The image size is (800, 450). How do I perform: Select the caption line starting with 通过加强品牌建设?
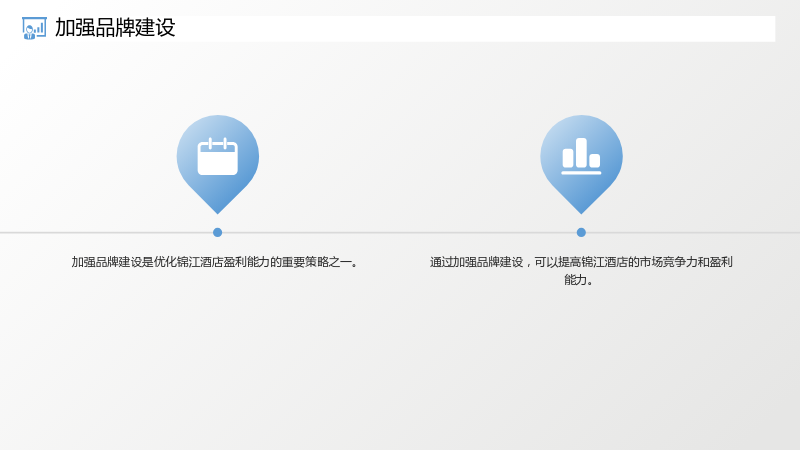pyautogui.click(x=581, y=262)
